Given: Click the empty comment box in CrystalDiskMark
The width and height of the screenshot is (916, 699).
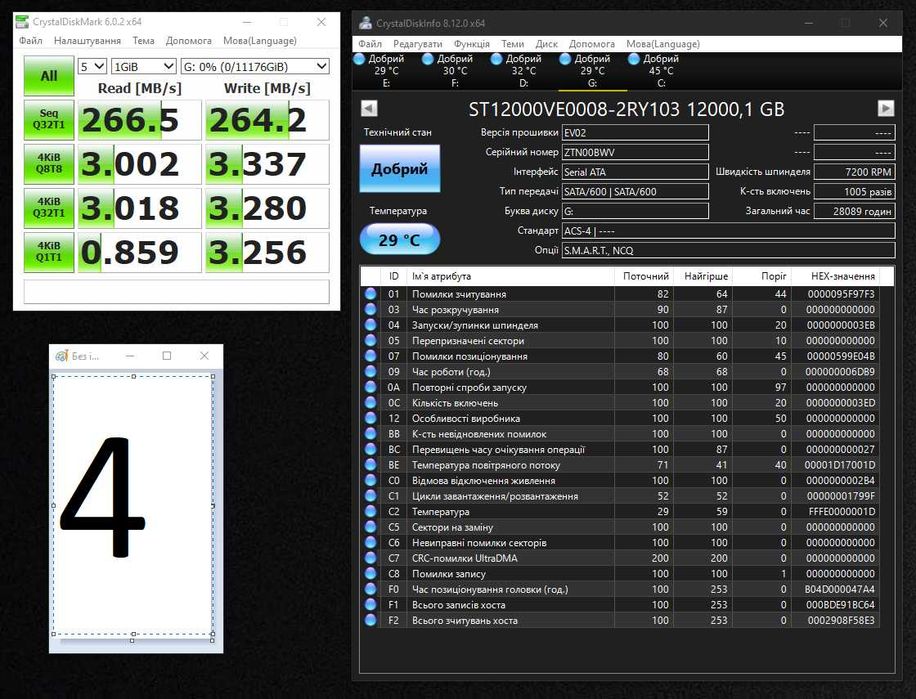Looking at the screenshot, I should (x=176, y=291).
